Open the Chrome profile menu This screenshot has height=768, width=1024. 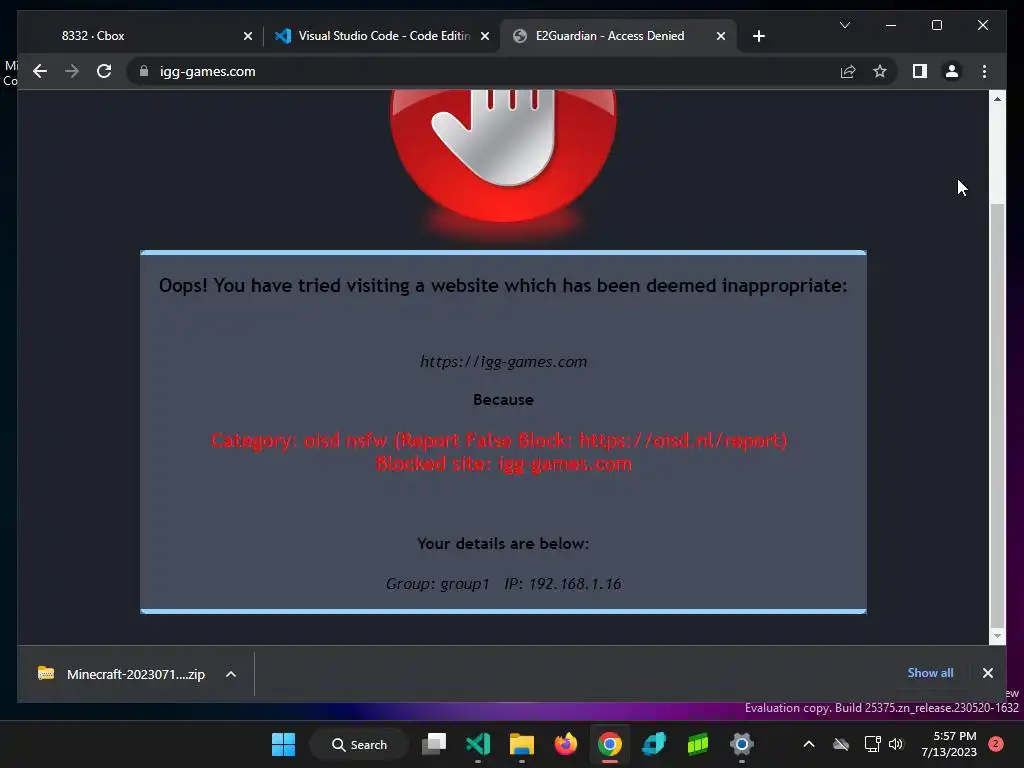[x=952, y=71]
